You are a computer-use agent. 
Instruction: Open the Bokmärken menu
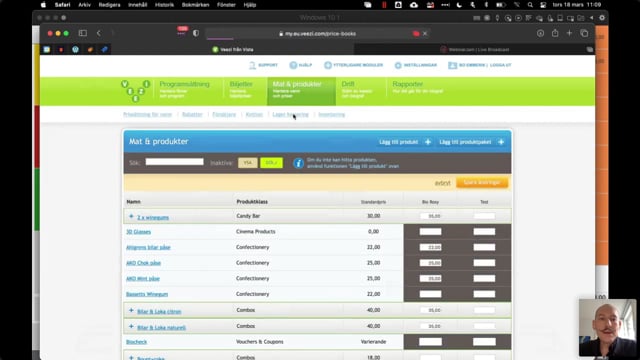point(196,5)
